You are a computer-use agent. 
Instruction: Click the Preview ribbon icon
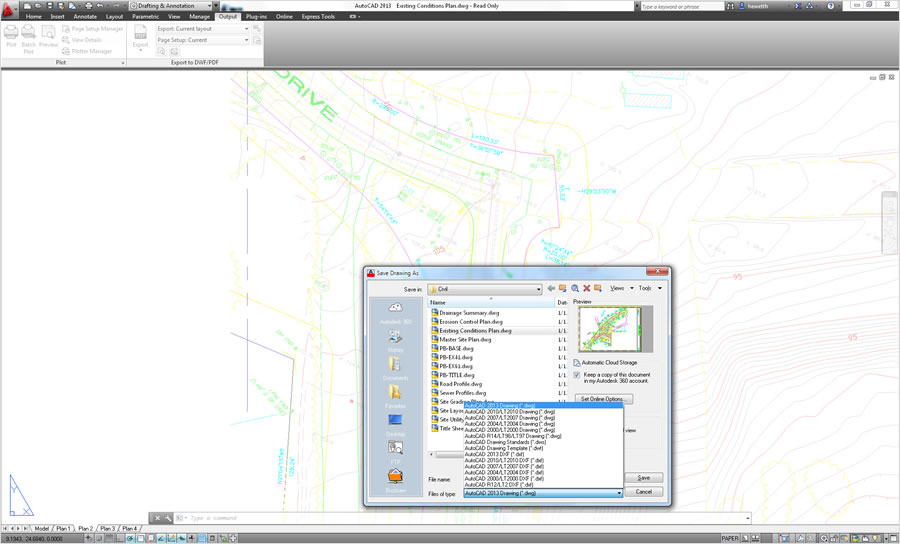point(48,37)
